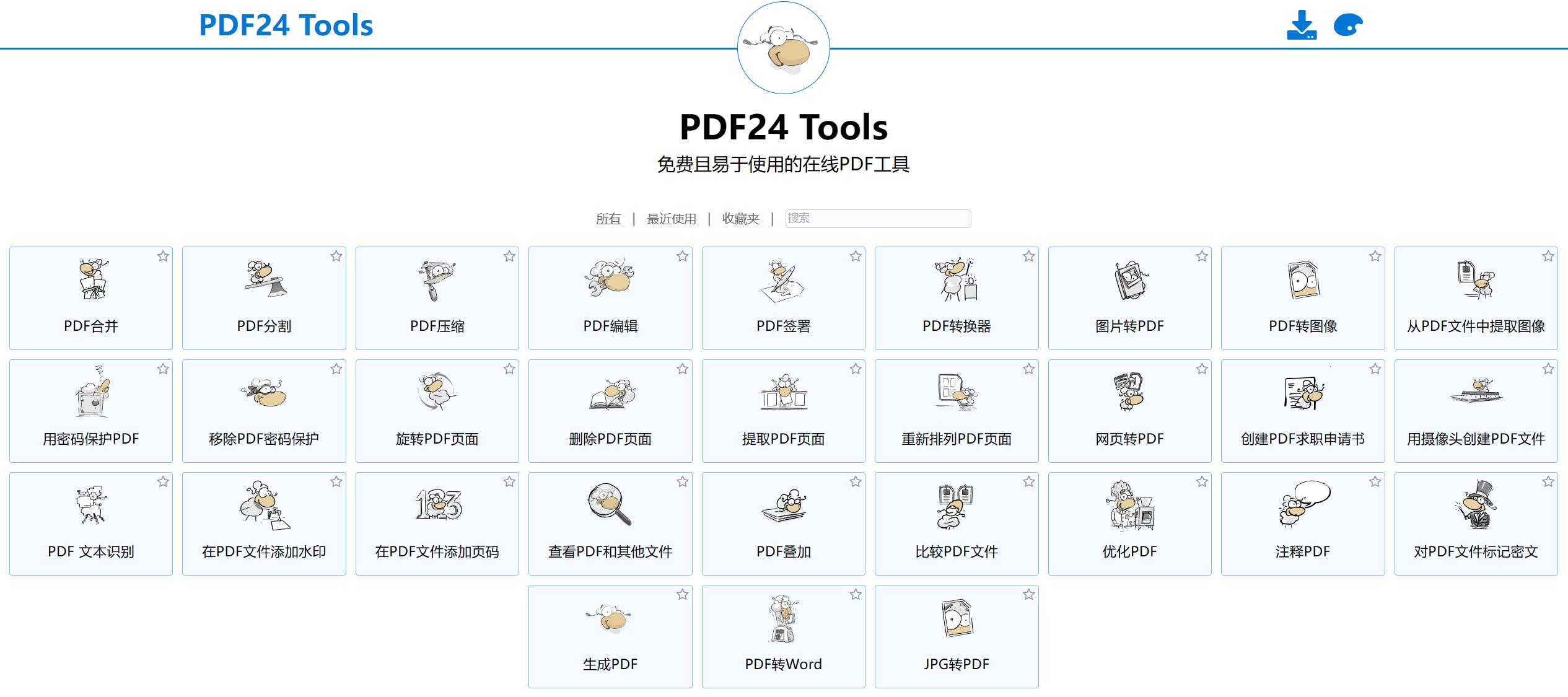Screen dimensions: 1568x697
Task: Open the PDF转图像 tool icon
Action: (1303, 280)
